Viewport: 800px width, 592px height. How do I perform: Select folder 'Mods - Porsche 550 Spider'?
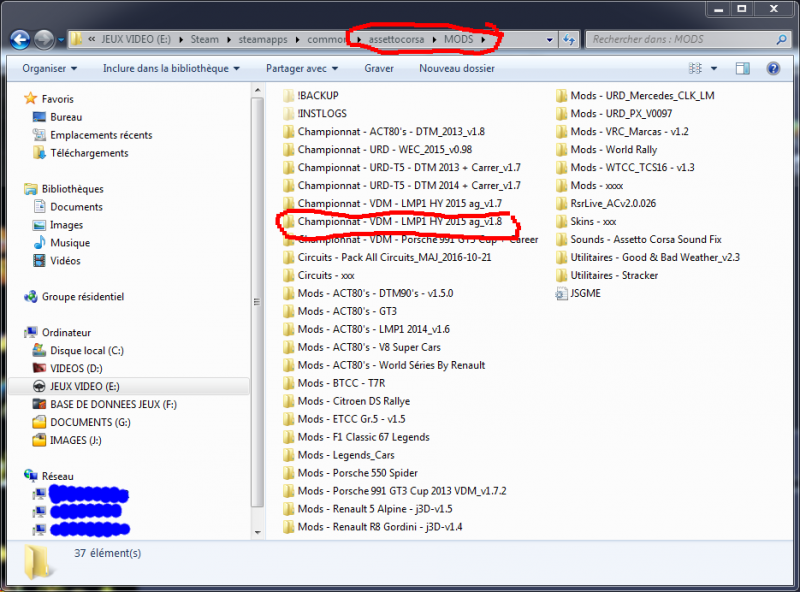coord(358,473)
